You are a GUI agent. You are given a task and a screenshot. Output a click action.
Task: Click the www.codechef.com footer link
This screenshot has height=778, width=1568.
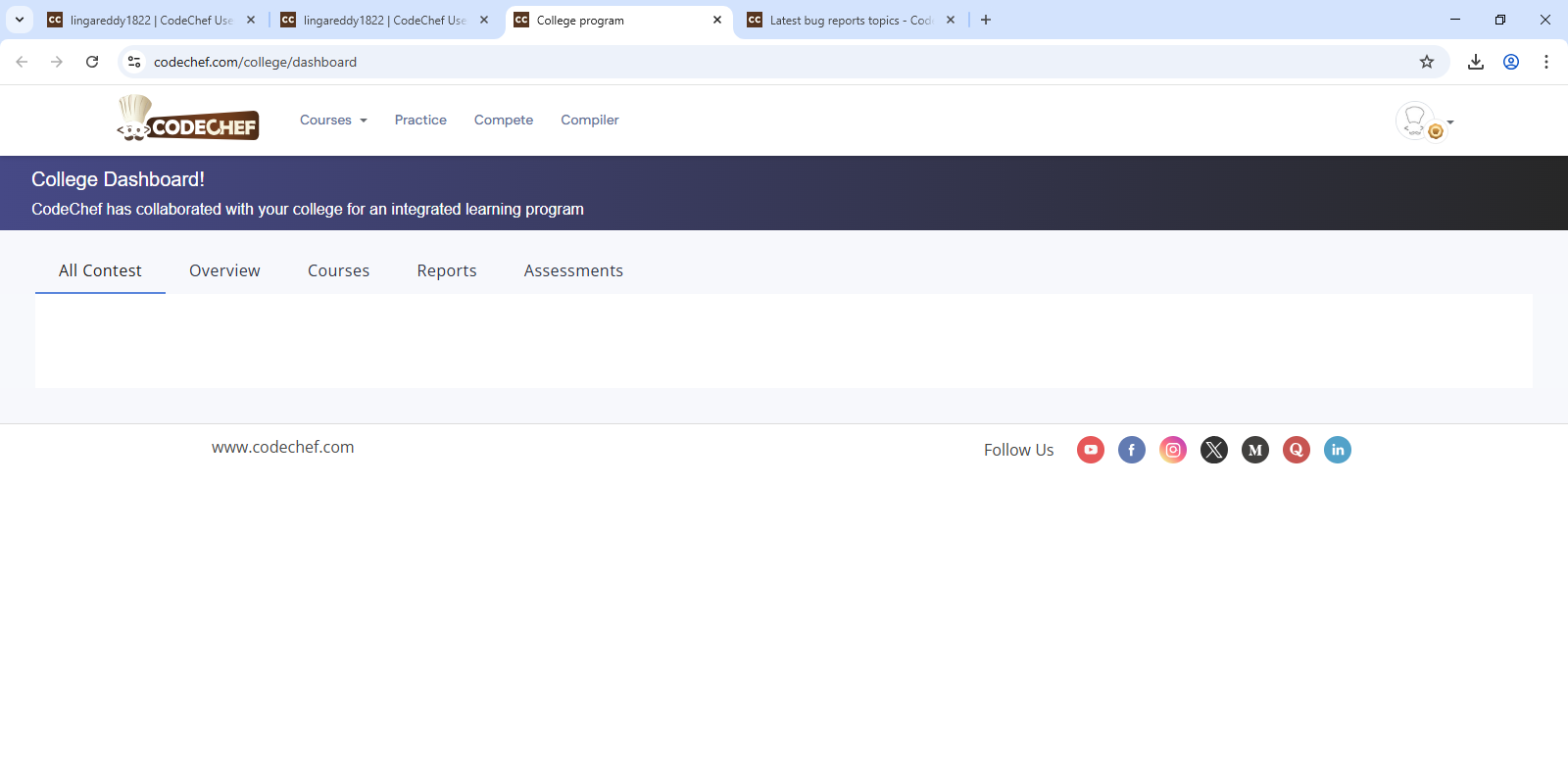click(283, 447)
